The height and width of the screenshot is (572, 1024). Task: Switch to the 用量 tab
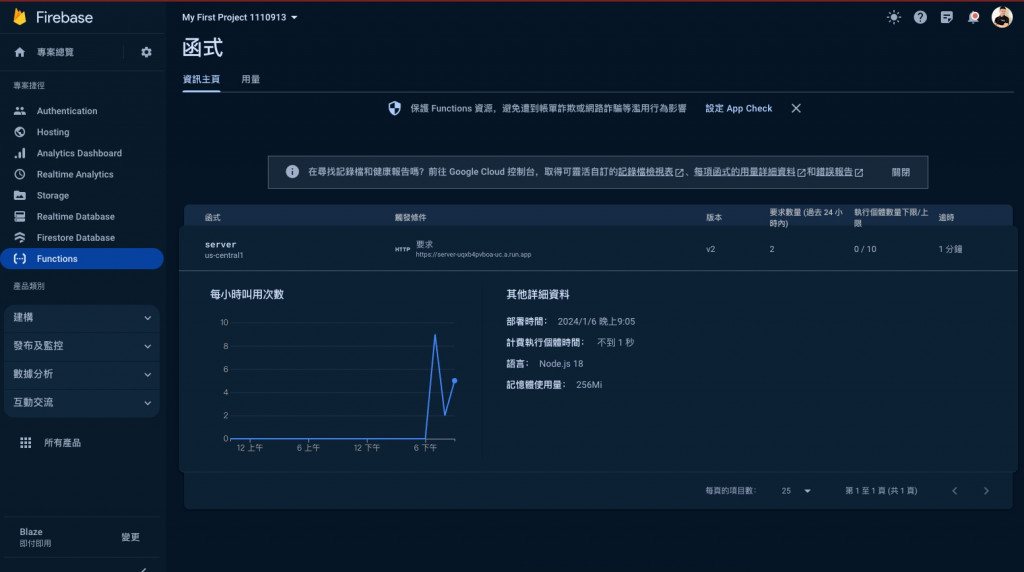click(x=250, y=79)
